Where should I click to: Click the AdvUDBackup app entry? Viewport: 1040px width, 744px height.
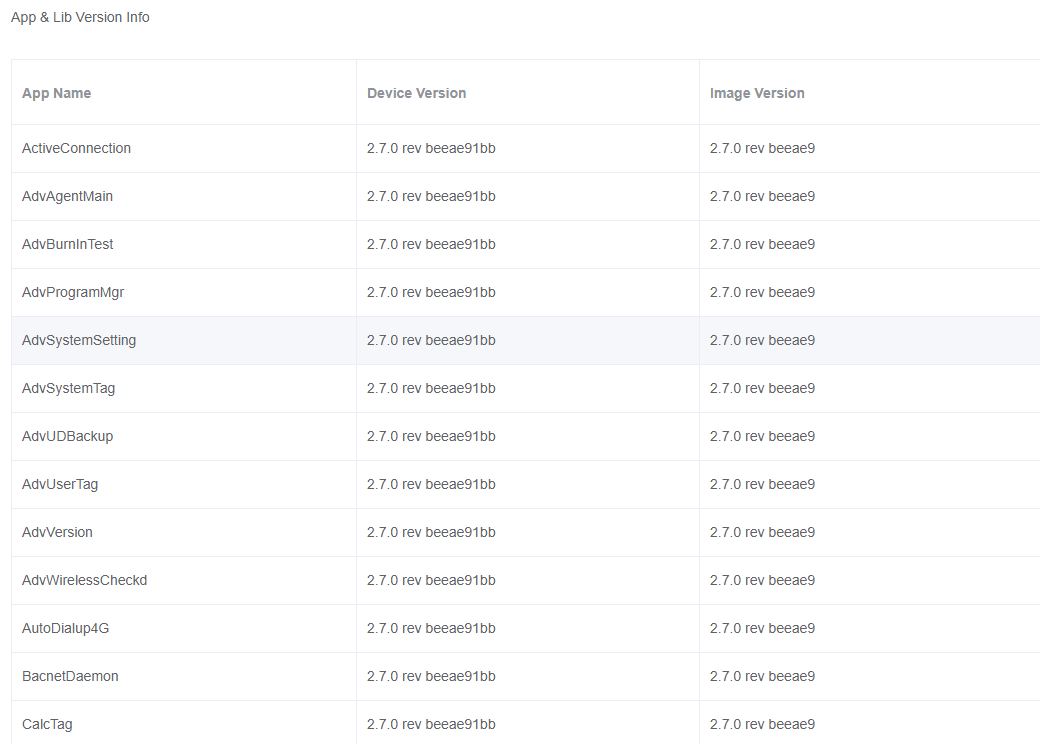(67, 436)
